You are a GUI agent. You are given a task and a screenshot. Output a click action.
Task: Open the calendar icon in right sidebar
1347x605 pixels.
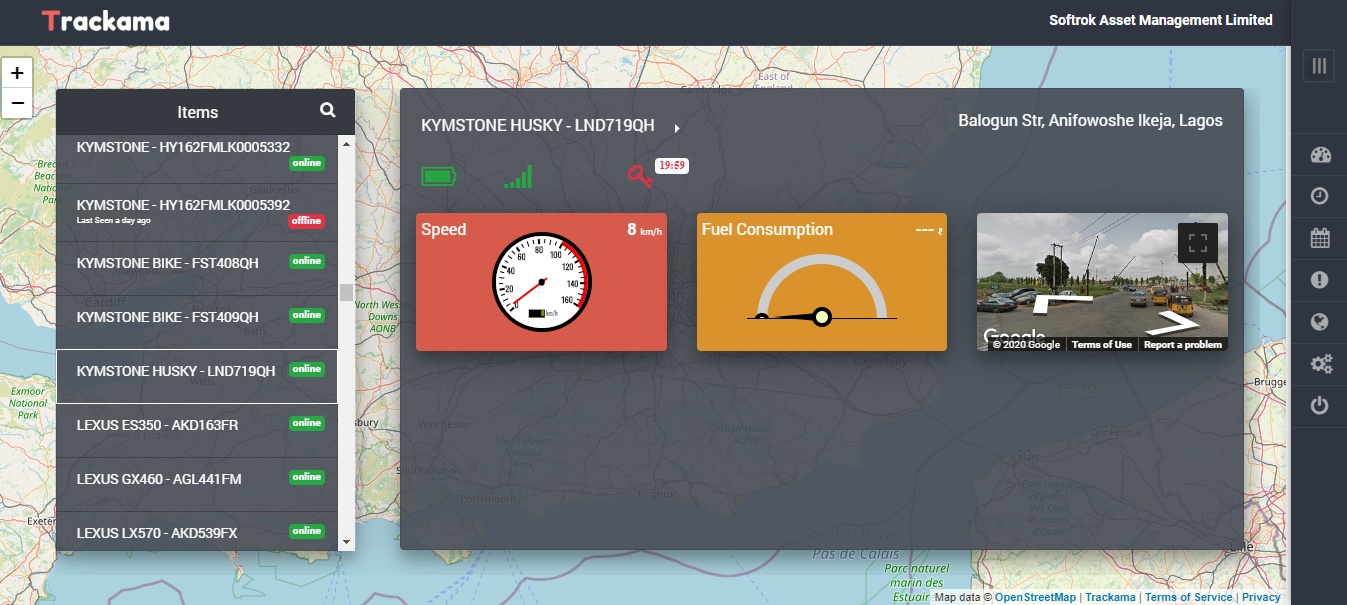(1320, 238)
